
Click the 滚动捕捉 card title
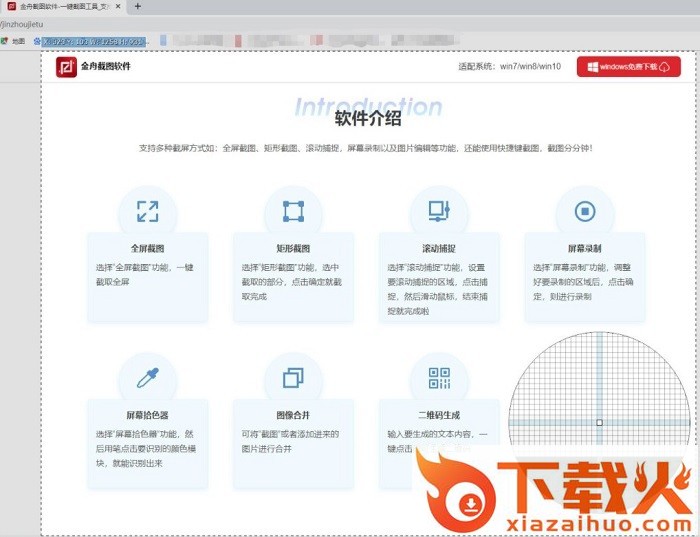click(x=439, y=249)
